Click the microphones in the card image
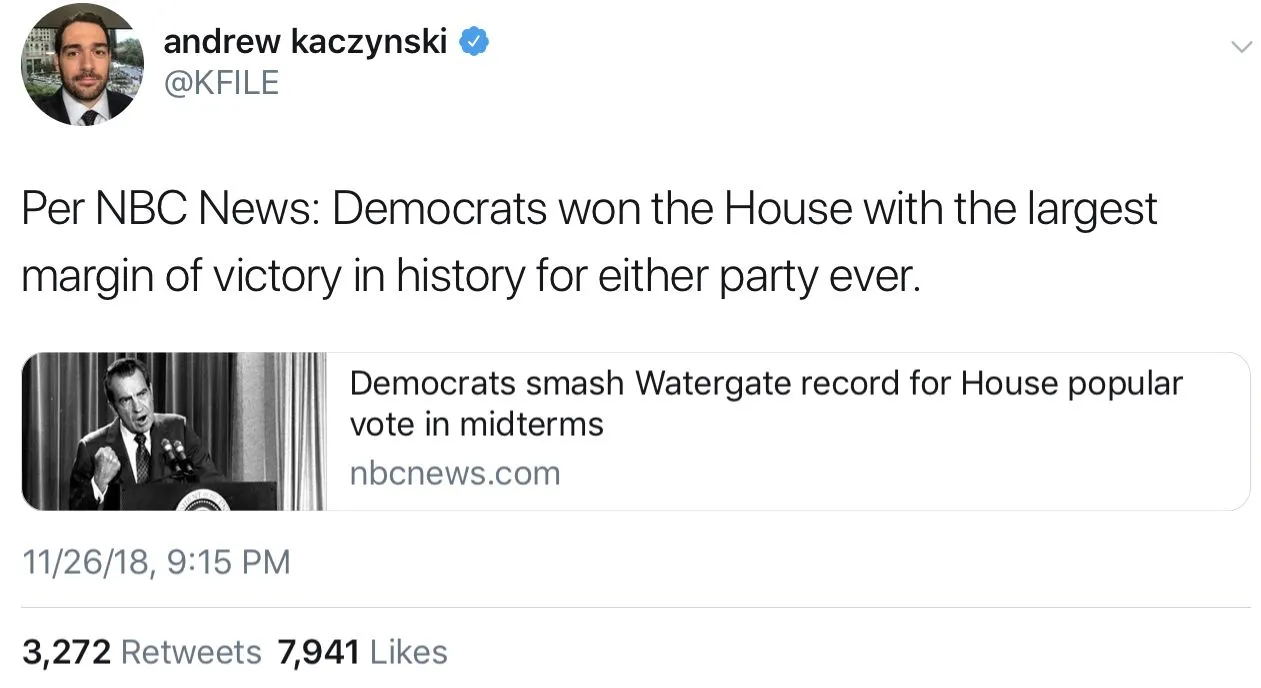 coord(176,455)
